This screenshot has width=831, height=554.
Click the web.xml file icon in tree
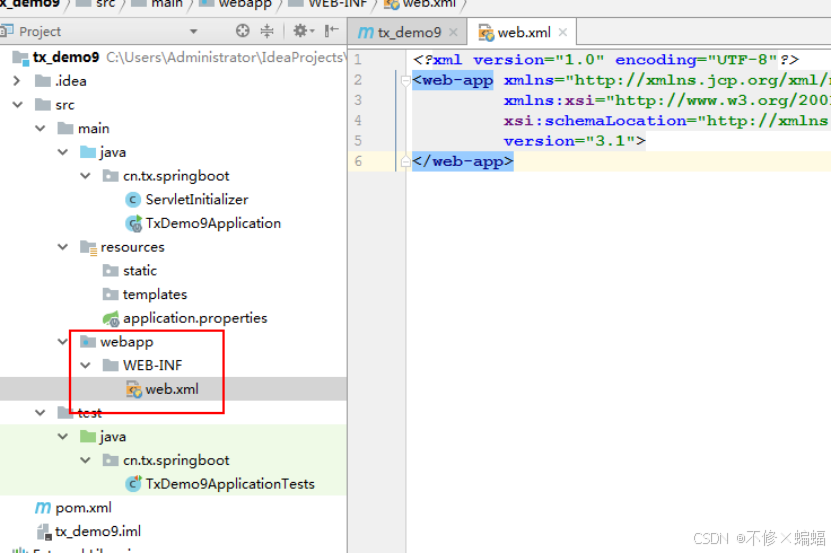[x=134, y=390]
